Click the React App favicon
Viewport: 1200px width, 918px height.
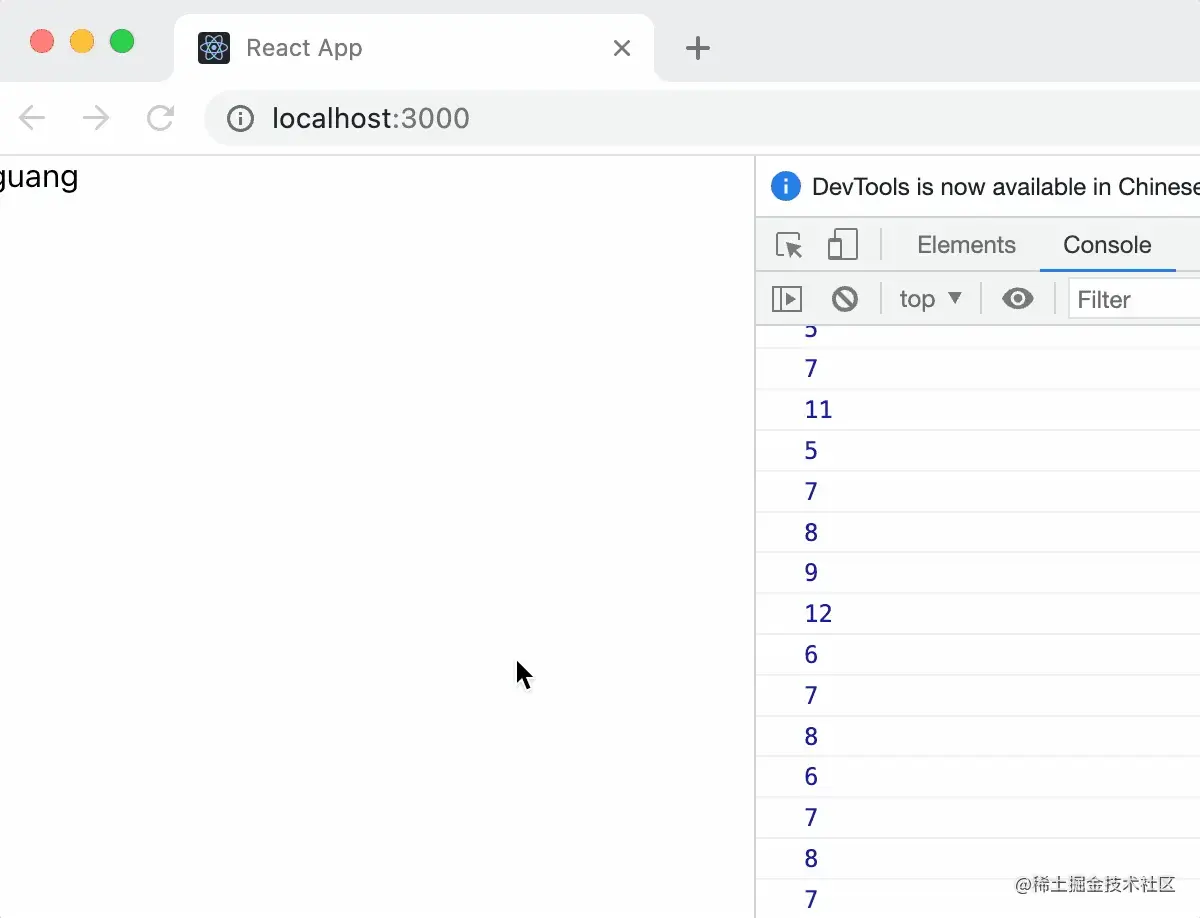[214, 48]
